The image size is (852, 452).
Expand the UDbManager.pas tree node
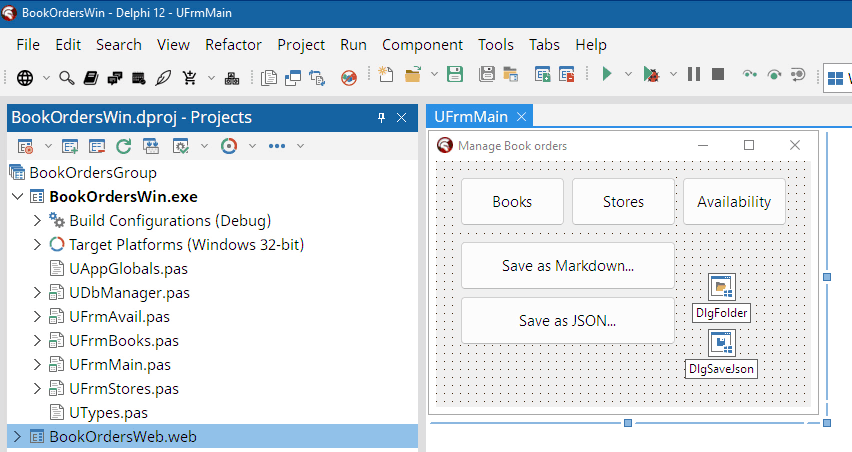tap(37, 292)
